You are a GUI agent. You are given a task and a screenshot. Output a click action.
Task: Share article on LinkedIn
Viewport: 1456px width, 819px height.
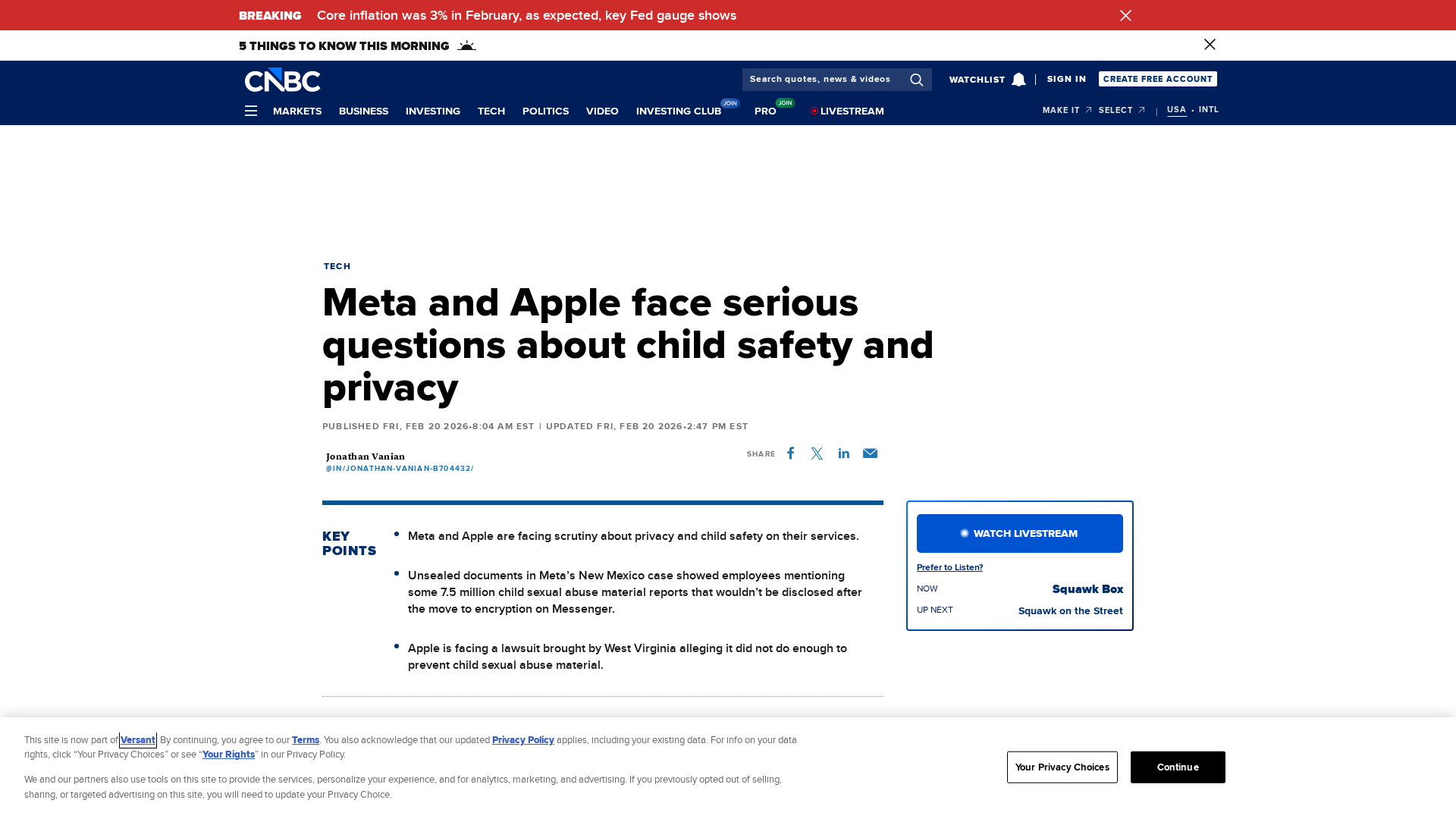point(843,453)
